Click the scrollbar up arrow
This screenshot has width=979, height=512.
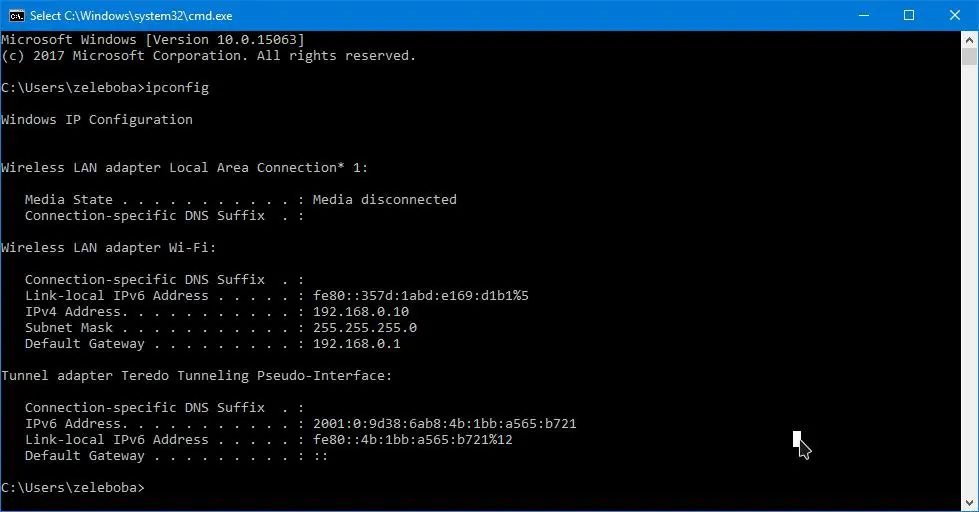pos(969,40)
